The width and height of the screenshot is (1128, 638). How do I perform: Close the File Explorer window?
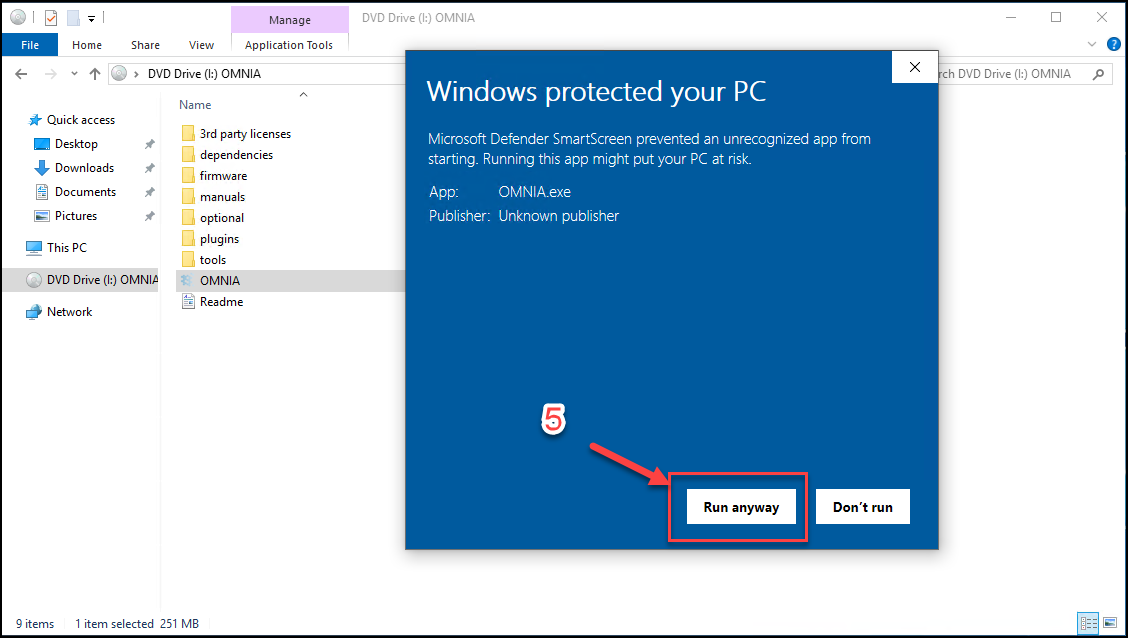pos(1101,17)
